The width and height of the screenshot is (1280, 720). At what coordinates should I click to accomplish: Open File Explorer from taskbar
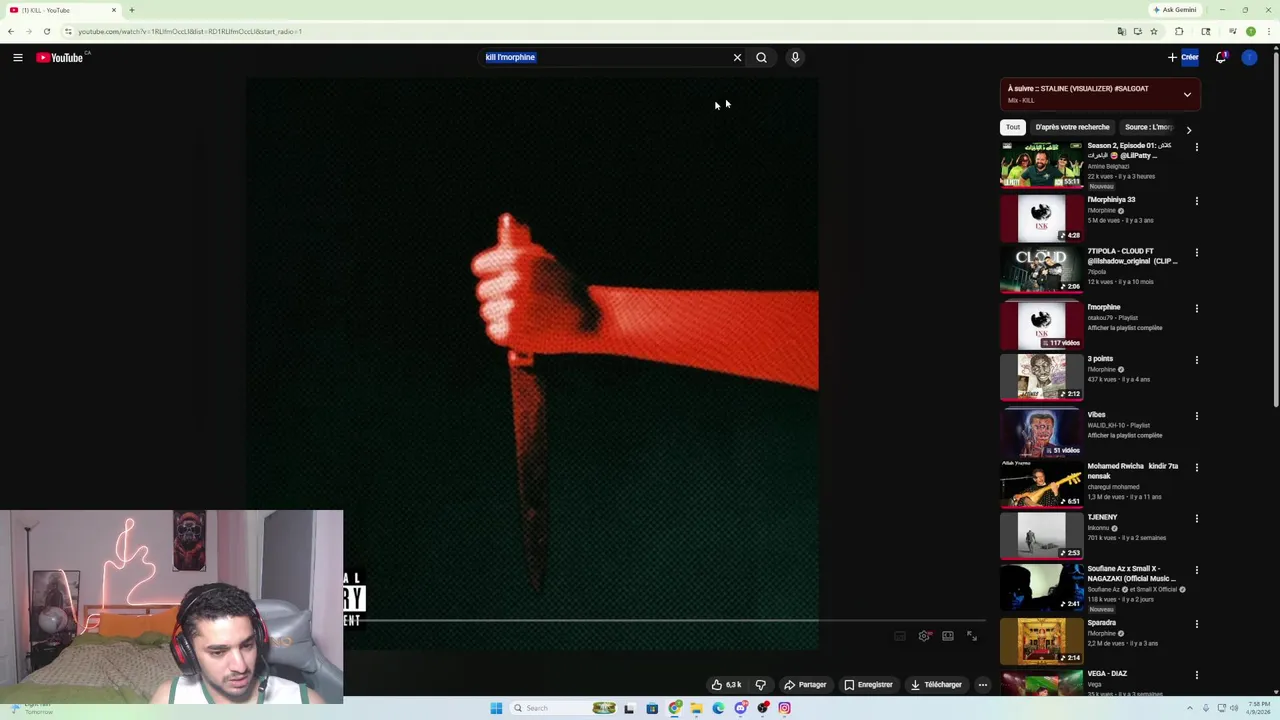696,708
